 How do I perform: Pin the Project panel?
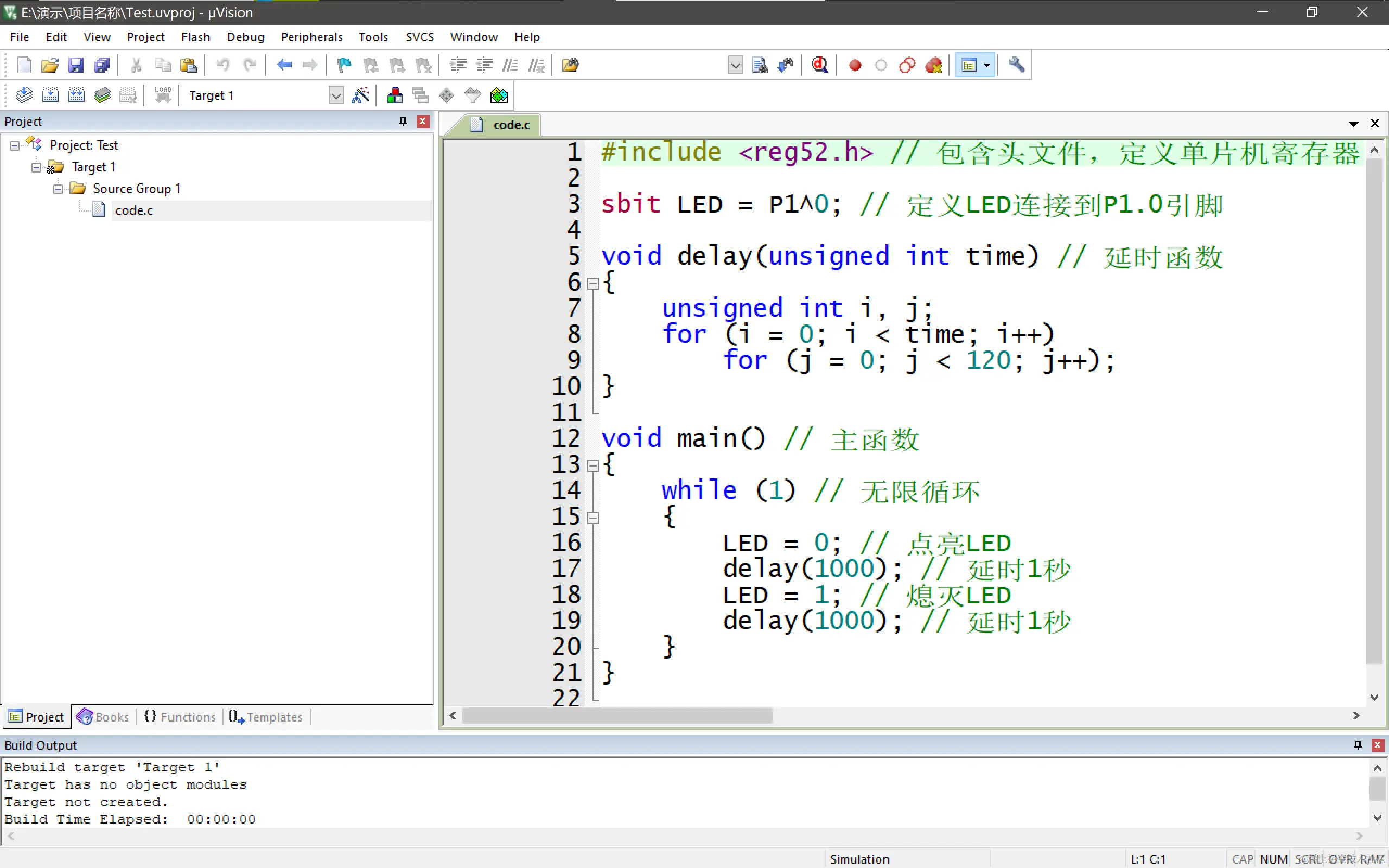tap(403, 121)
